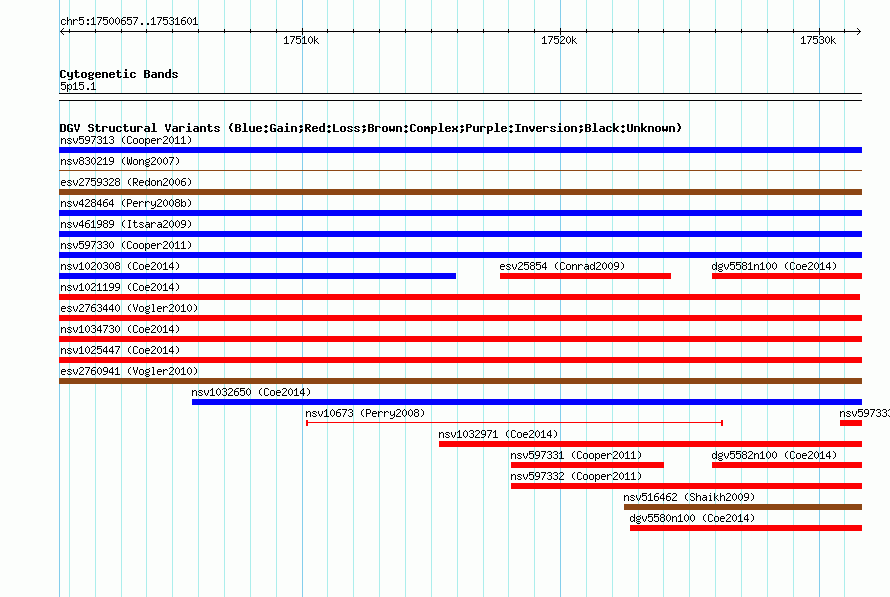
Task: Click the Cytogenetic Bands track title
Action: 119,74
